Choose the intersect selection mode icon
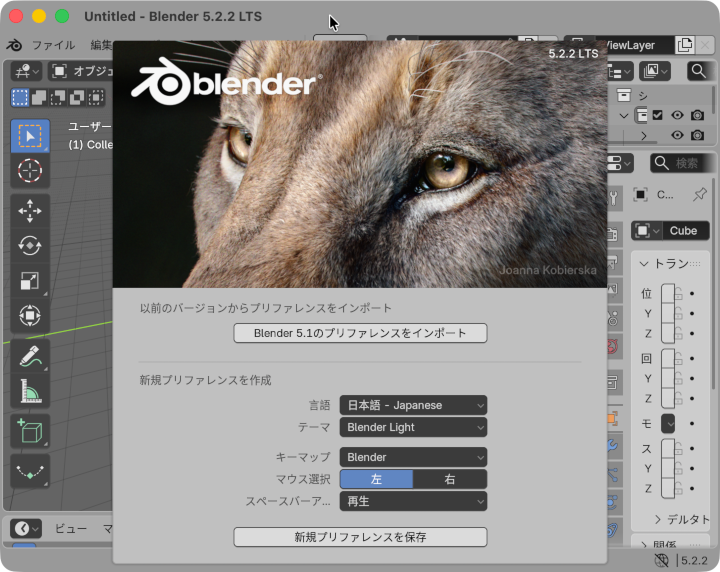This screenshot has width=720, height=572. tap(96, 97)
